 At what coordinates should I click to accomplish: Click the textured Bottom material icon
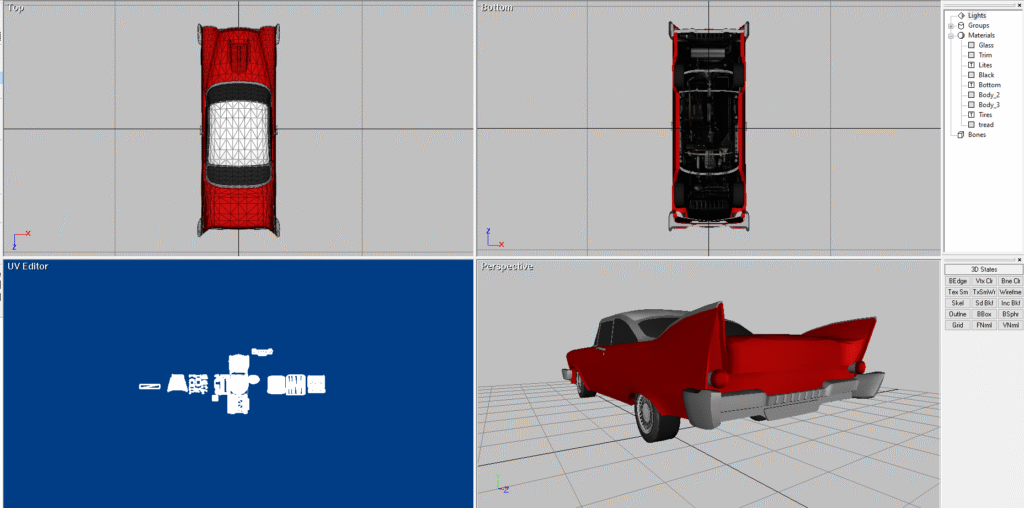[971, 85]
